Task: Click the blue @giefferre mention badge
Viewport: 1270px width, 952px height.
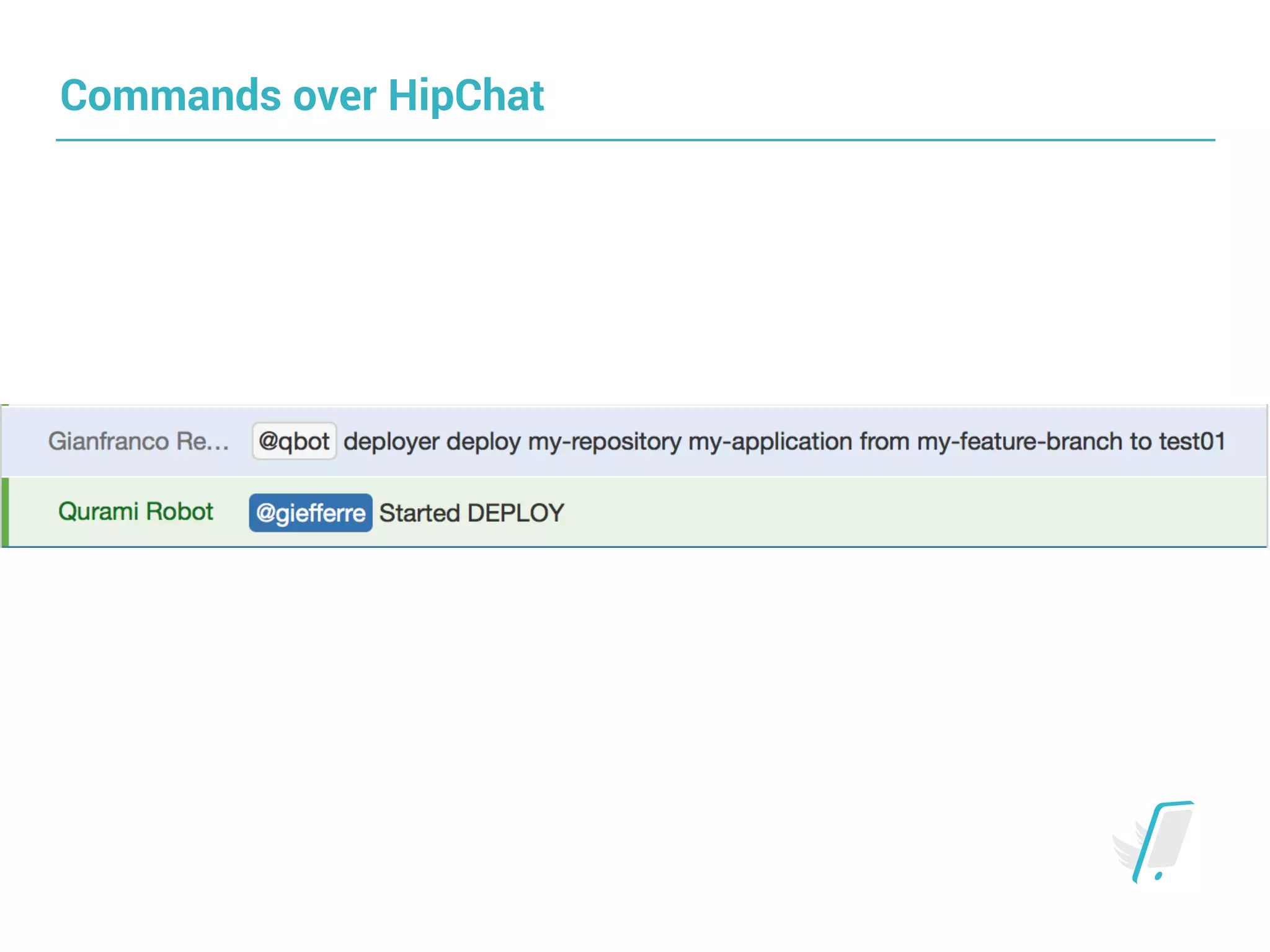Action: pos(311,513)
